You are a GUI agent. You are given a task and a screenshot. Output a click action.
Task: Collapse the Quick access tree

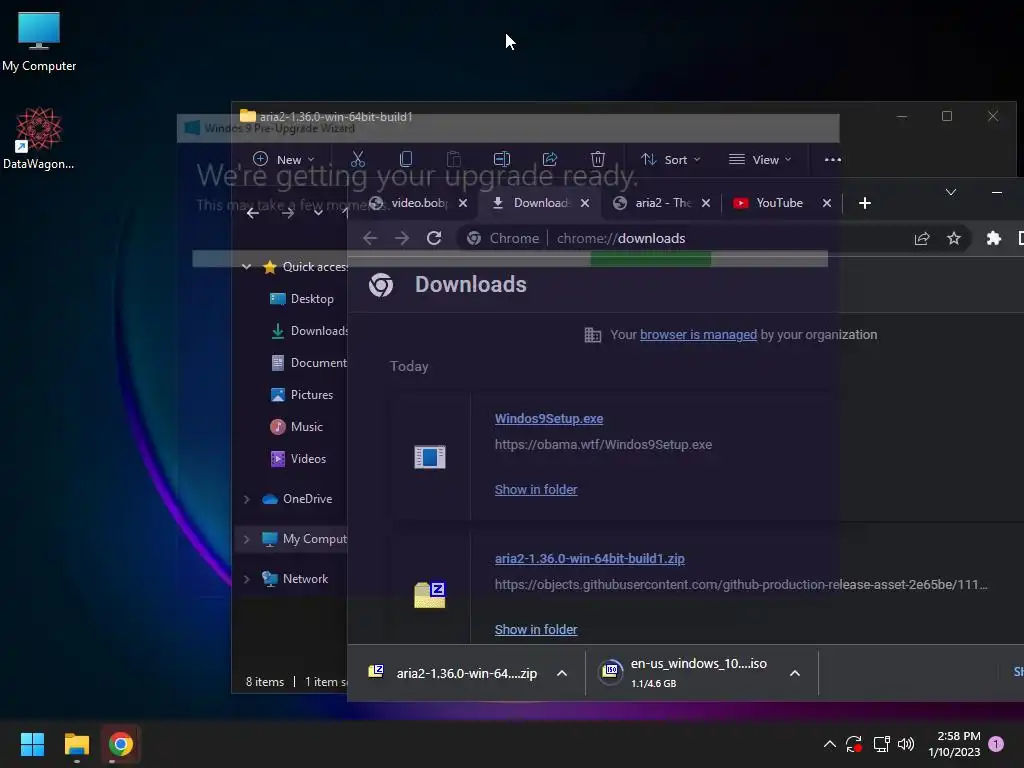[x=246, y=266]
